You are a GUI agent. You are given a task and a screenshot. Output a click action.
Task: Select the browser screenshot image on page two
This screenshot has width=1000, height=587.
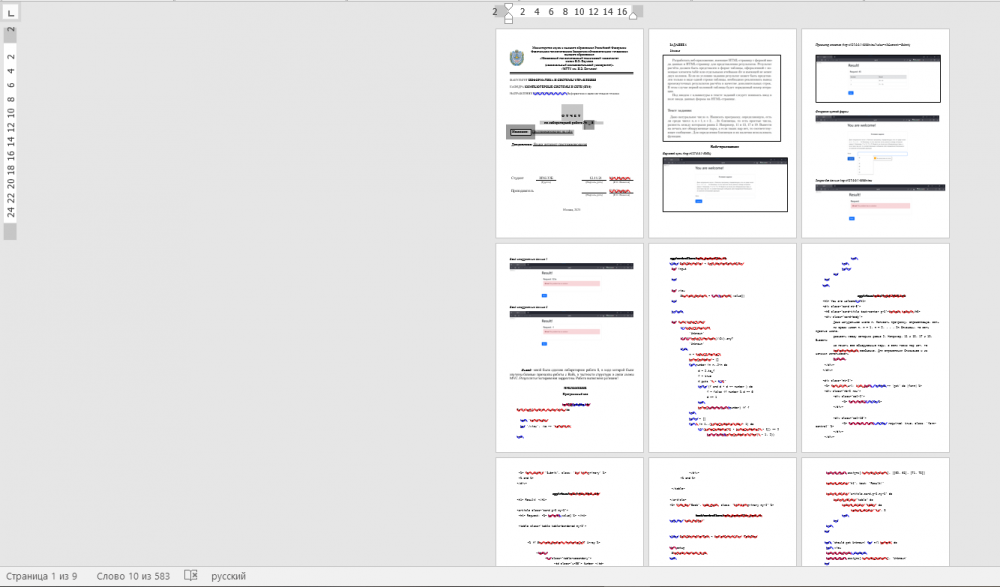pos(724,185)
